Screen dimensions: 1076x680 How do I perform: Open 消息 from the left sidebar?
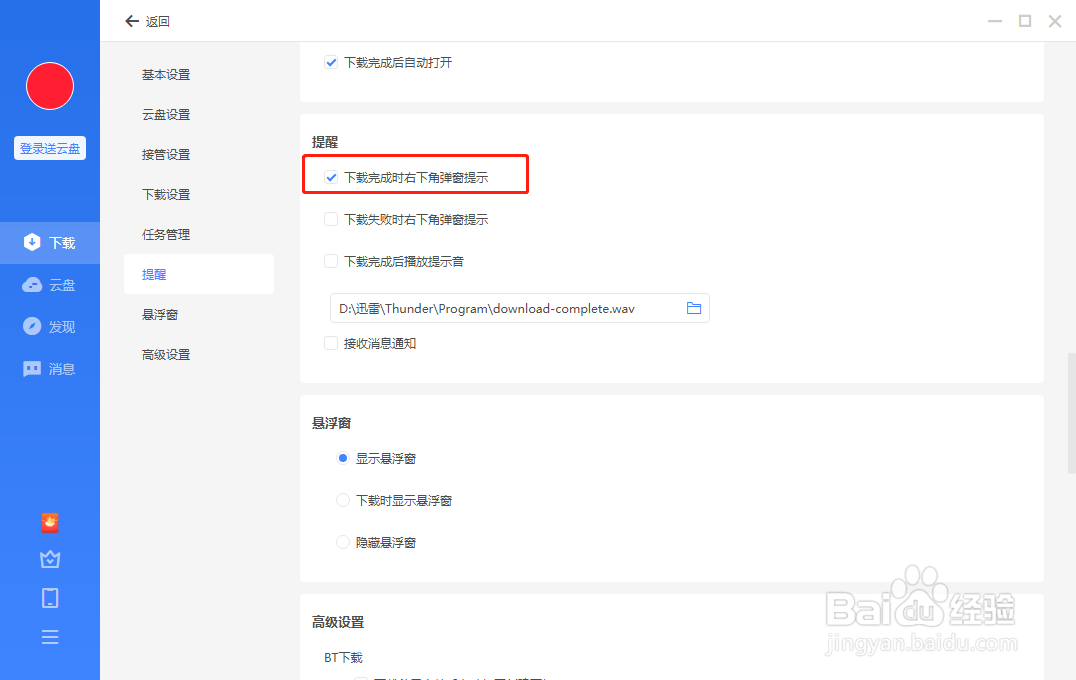tap(50, 368)
